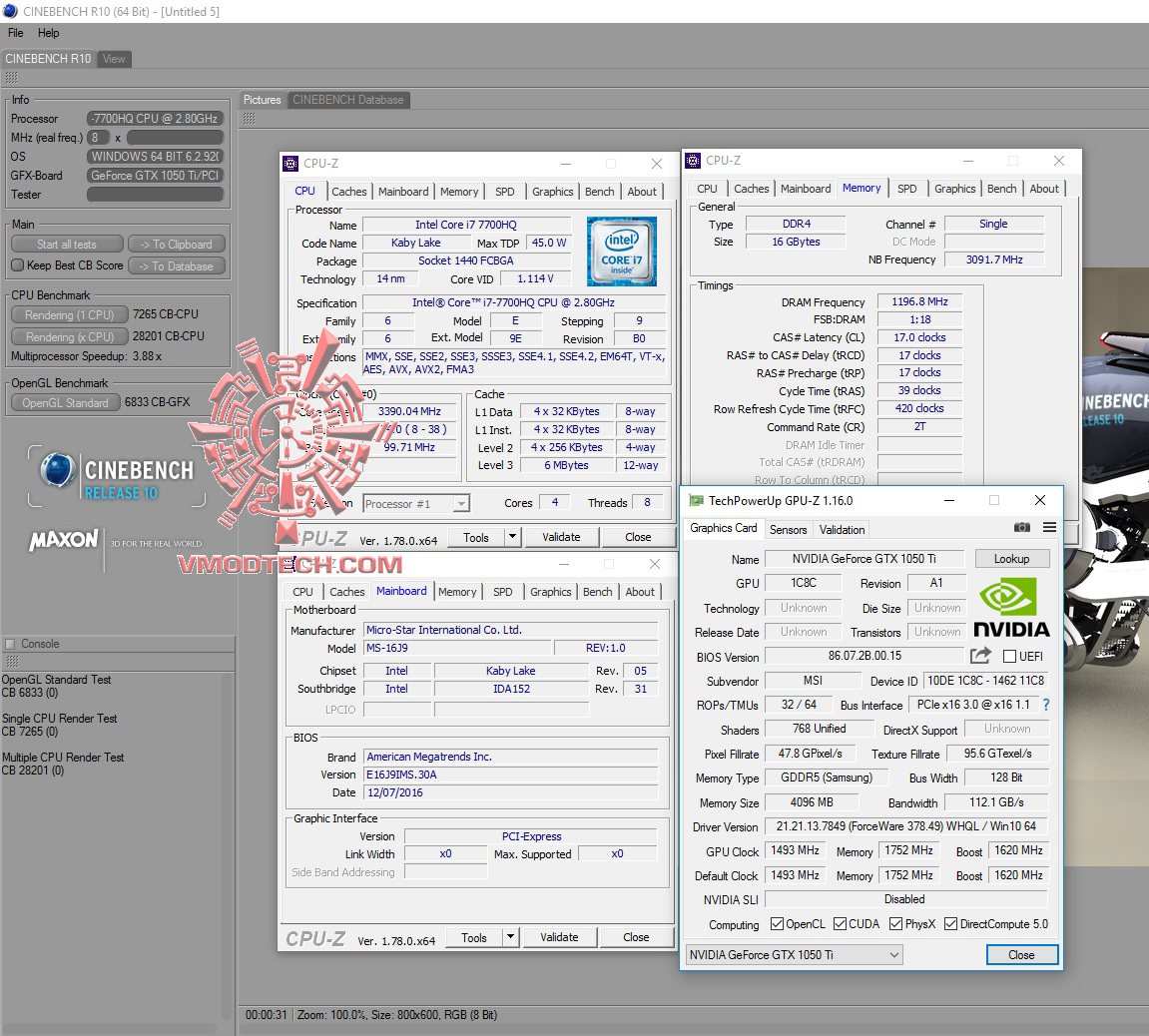
Task: Click Rendering (1 CPU) button
Action: click(70, 314)
